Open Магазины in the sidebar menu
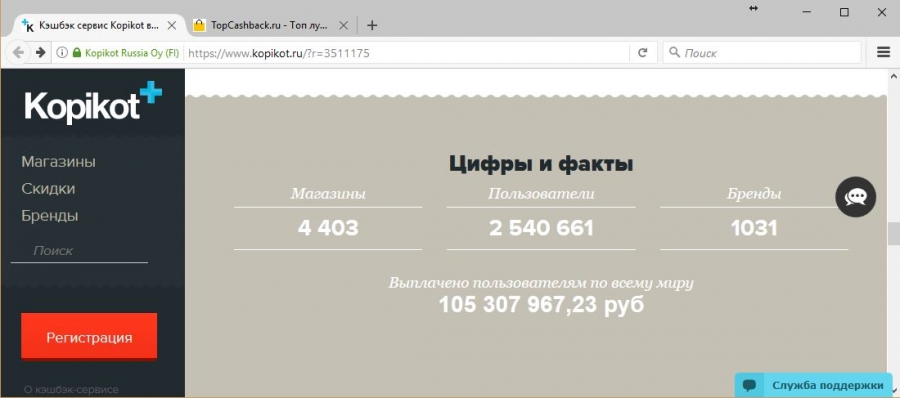The width and height of the screenshot is (900, 398). 59,162
